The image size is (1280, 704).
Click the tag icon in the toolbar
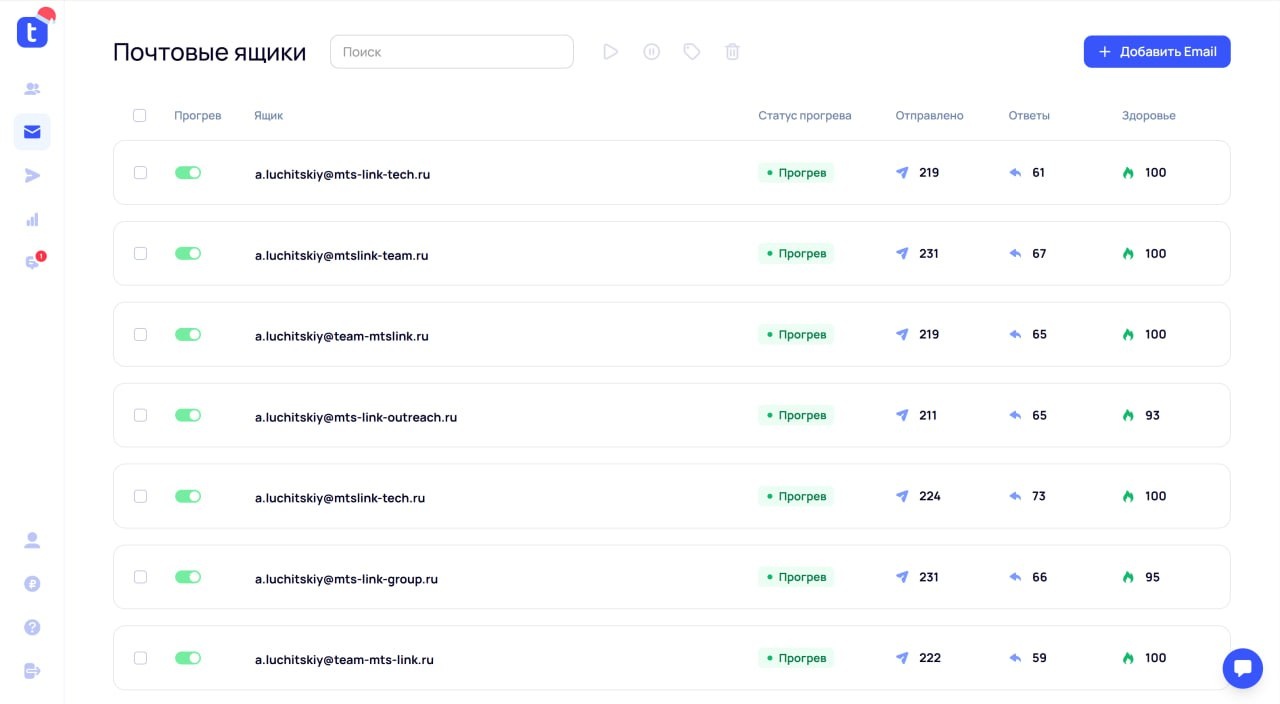[x=692, y=52]
